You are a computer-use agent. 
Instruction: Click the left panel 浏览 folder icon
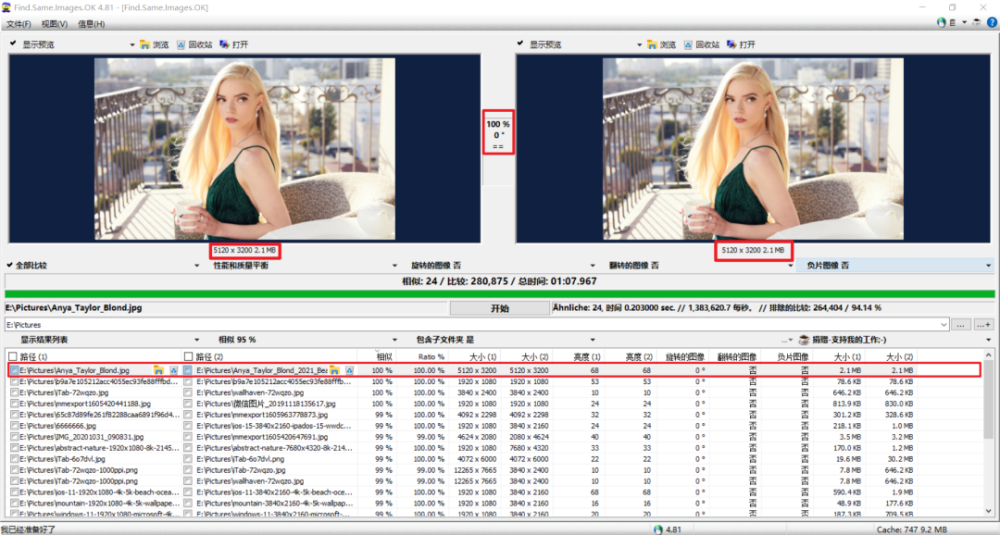point(146,45)
